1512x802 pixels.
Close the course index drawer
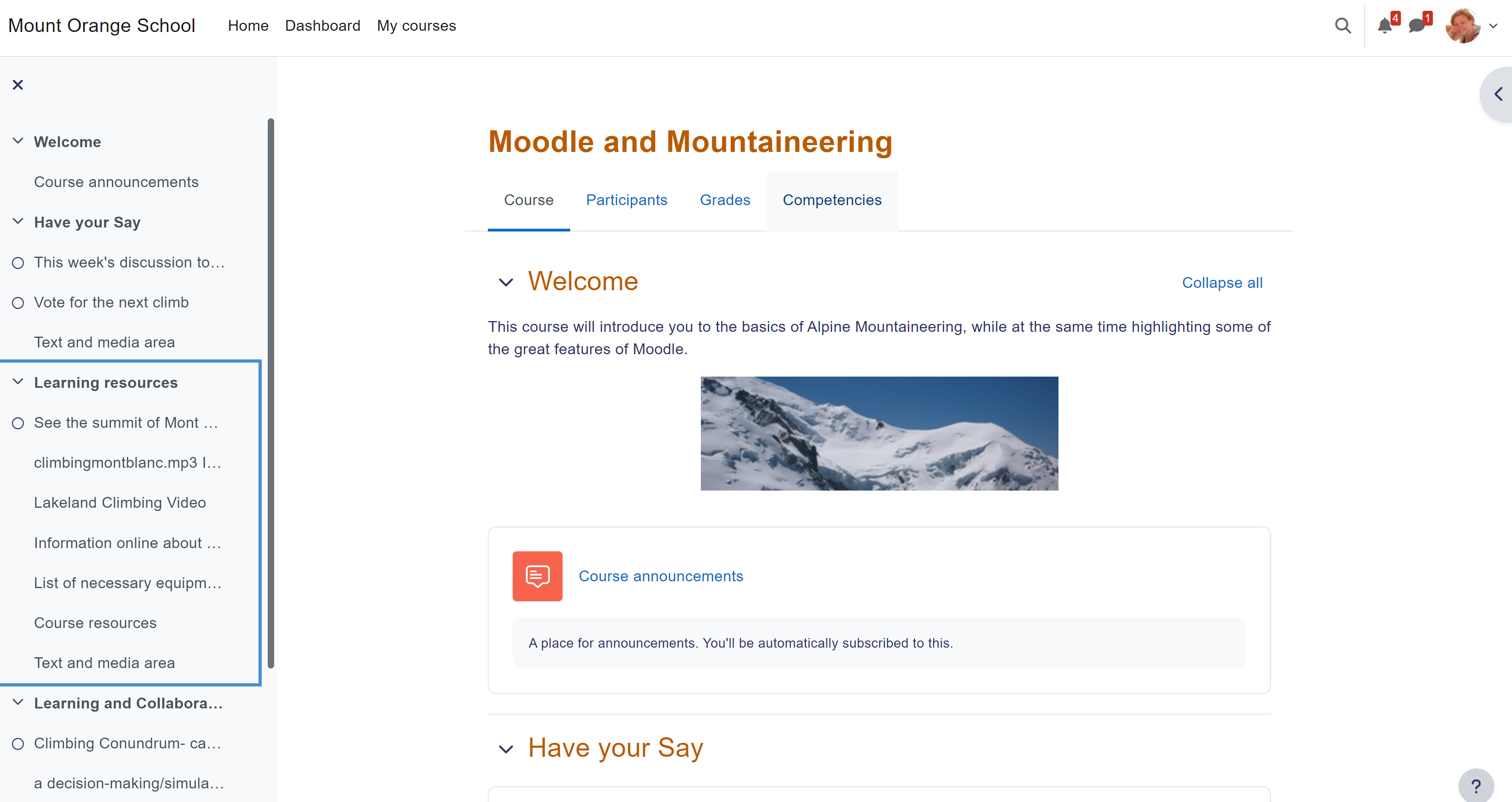[x=18, y=85]
